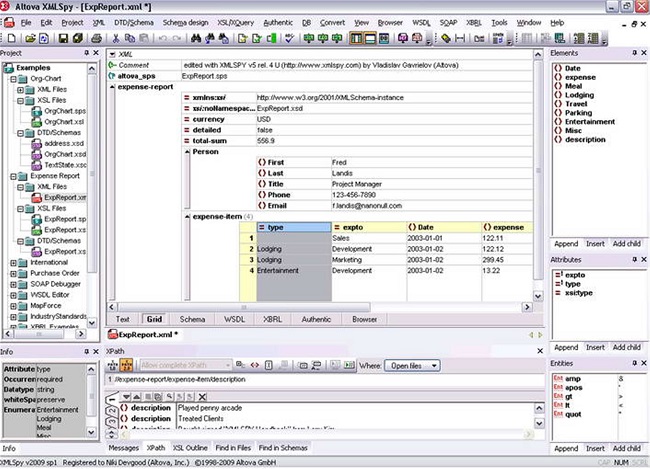Viewport: 650px width, 469px height.
Task: Click Add child in the Entities panel
Action: pos(626,449)
